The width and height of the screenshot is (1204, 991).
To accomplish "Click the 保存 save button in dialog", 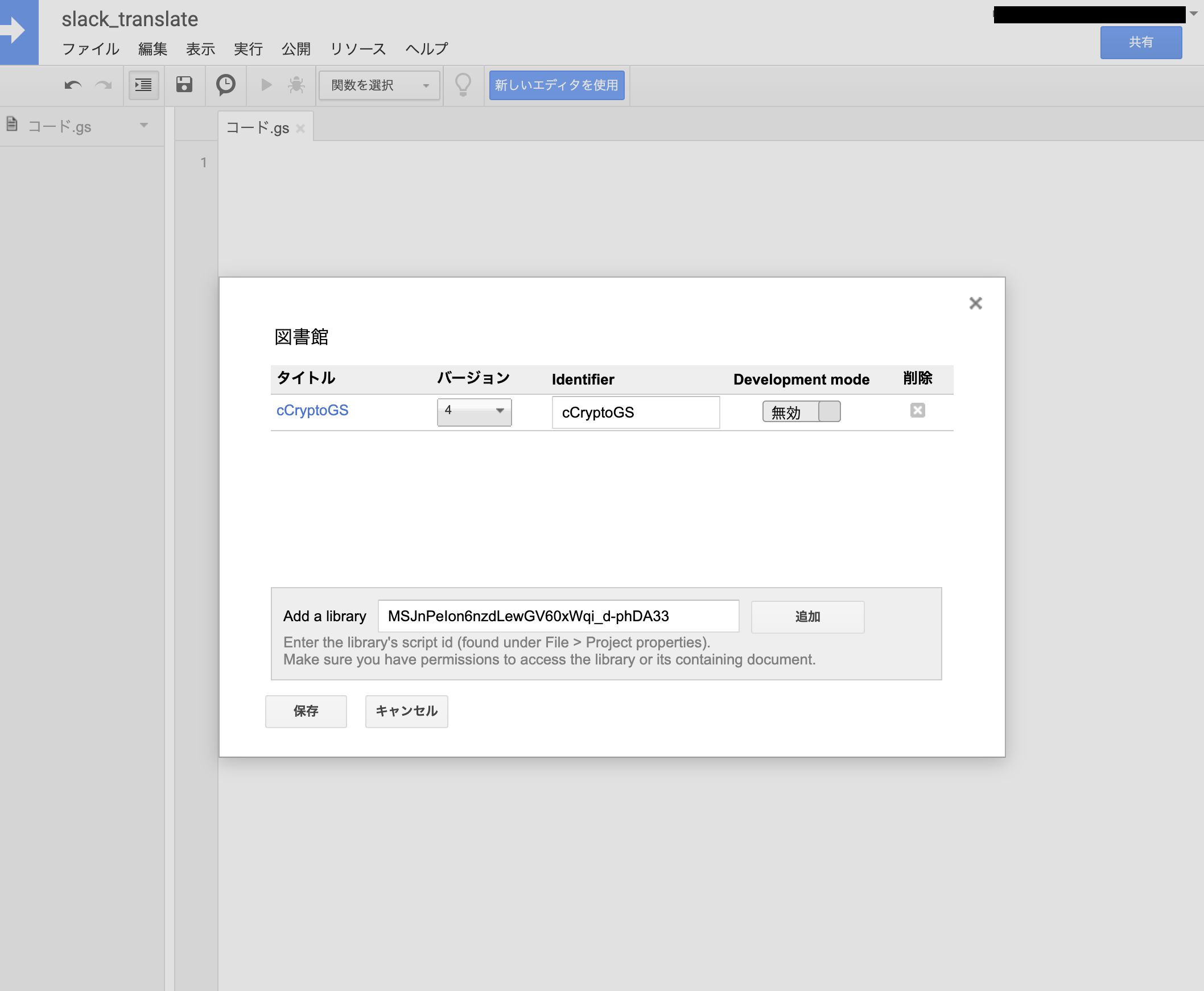I will coord(306,711).
